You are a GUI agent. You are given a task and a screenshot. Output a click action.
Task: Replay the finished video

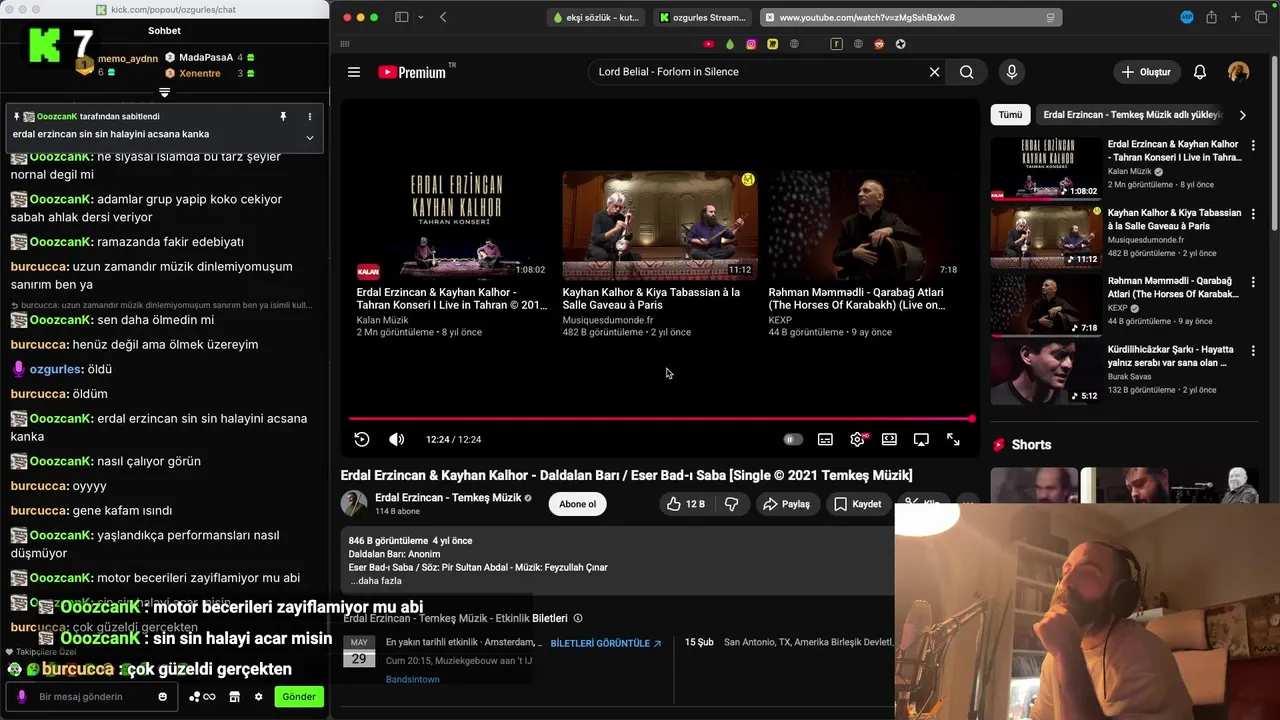pos(362,439)
